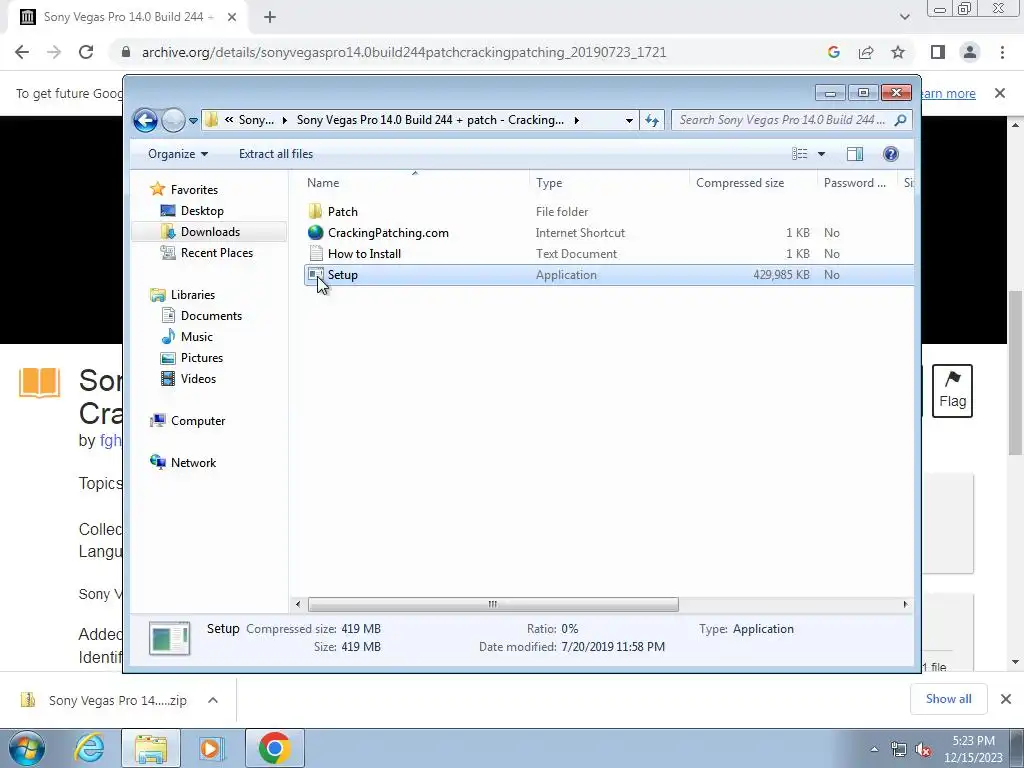Click the Explorer back navigation arrow

(x=145, y=120)
